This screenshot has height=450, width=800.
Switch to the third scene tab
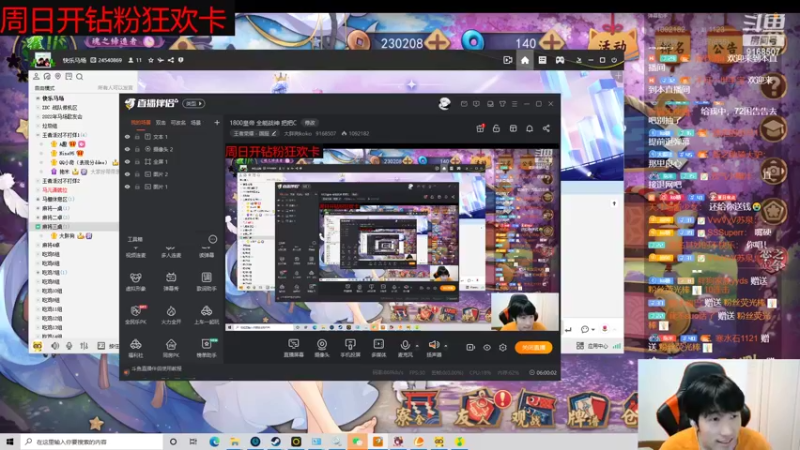[178, 122]
